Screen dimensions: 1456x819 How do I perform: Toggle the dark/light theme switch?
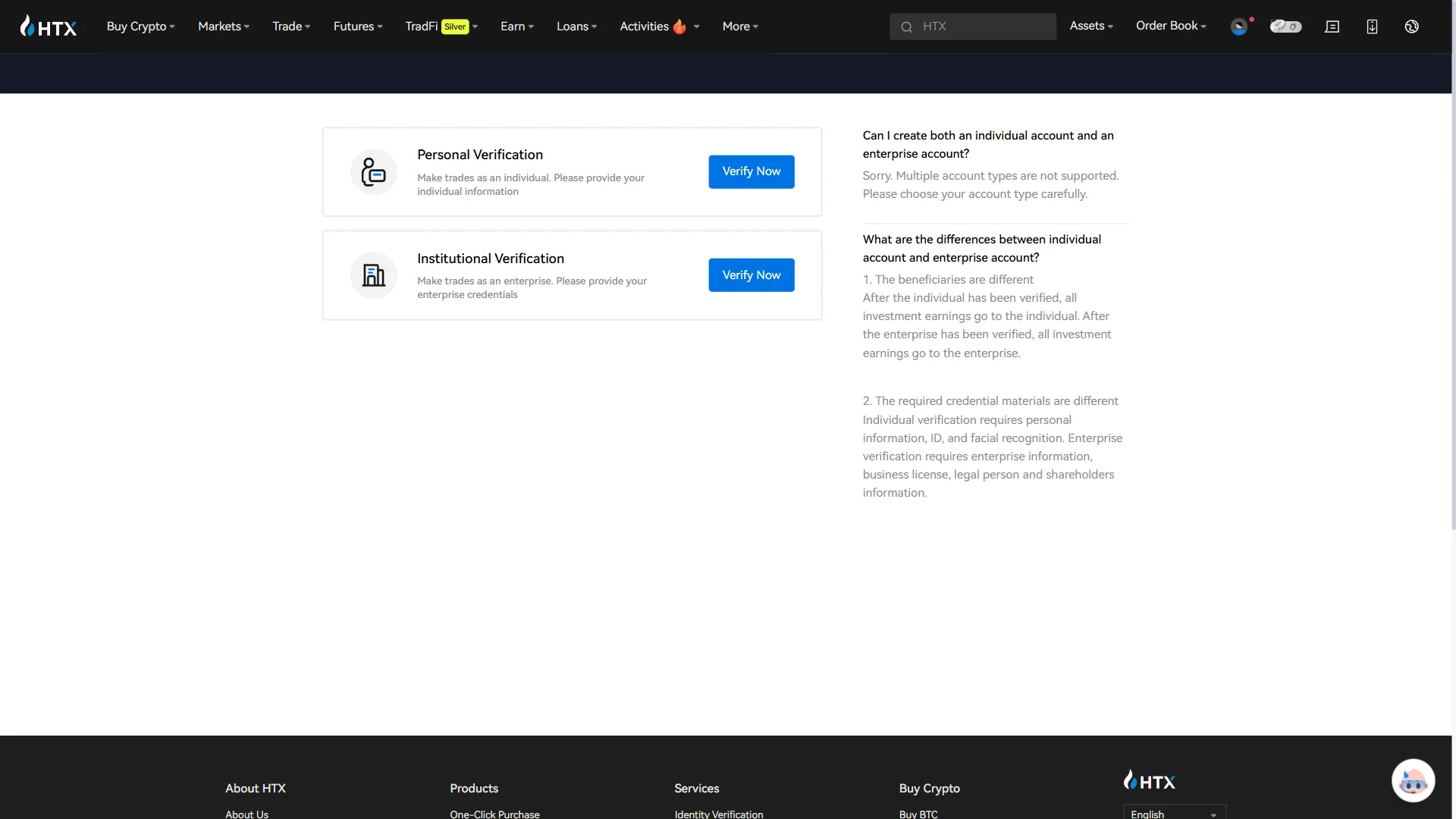[x=1285, y=27]
